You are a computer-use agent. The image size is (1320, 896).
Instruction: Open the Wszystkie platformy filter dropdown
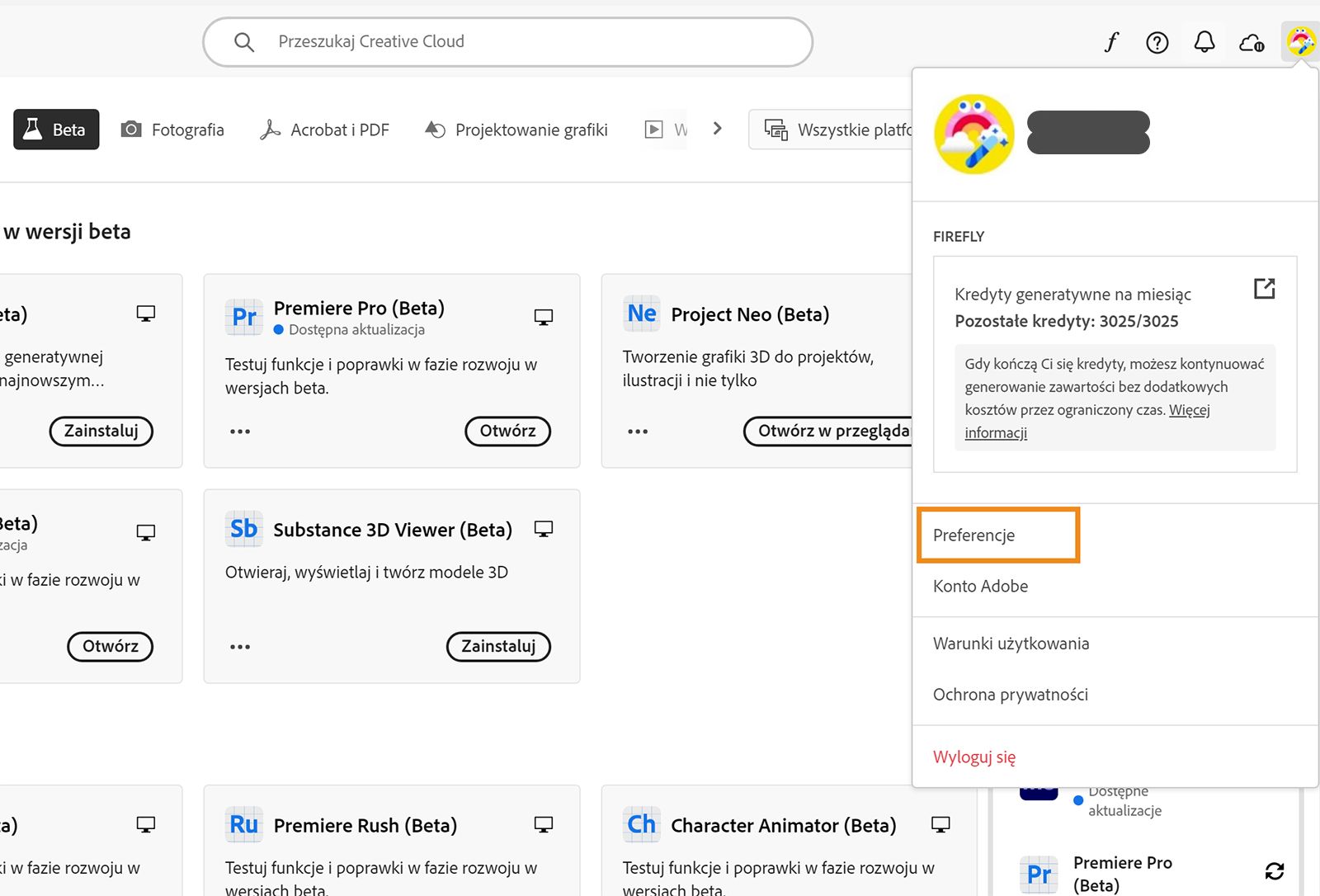tap(831, 130)
